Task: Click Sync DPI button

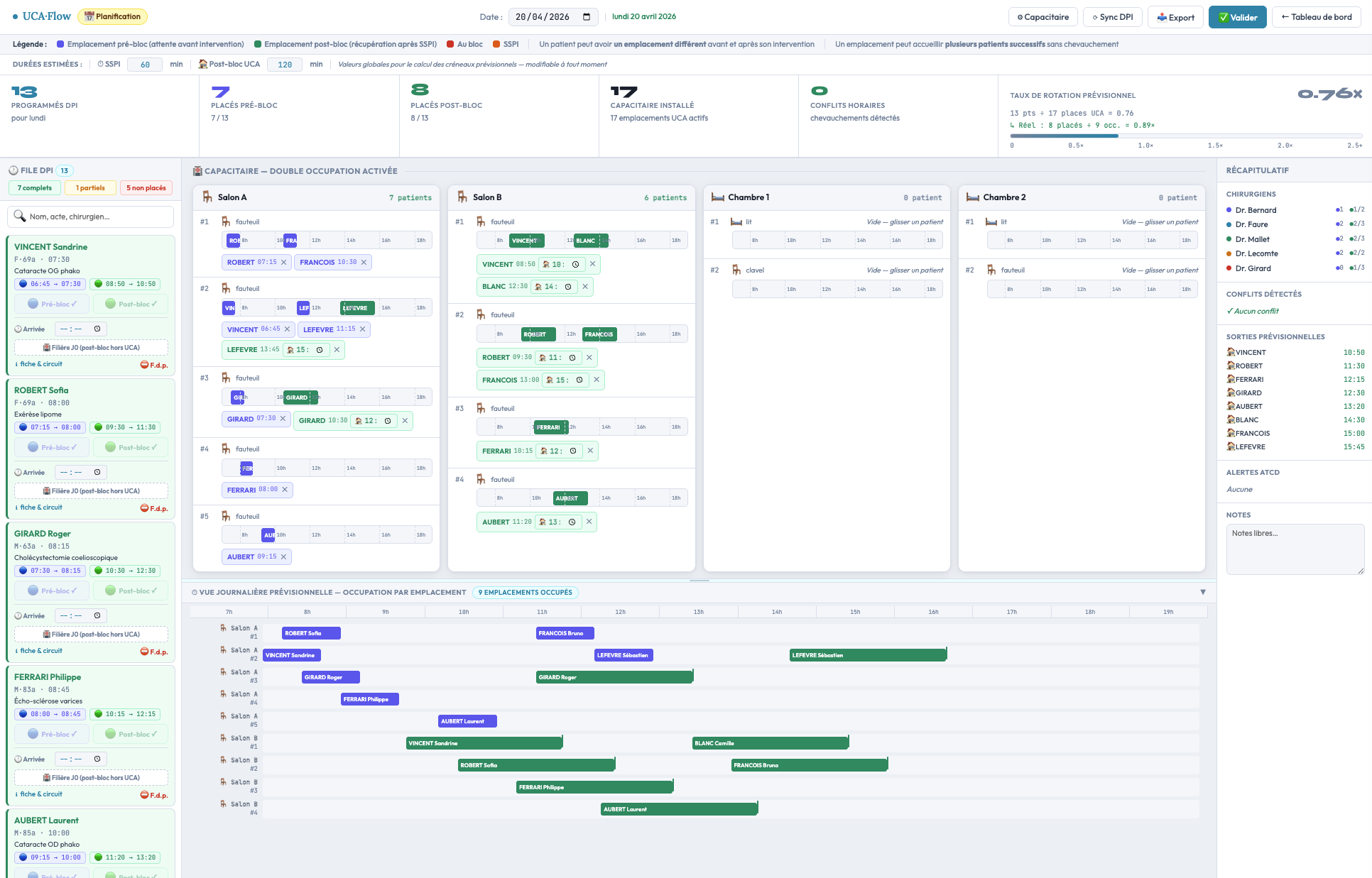Action: pyautogui.click(x=1113, y=17)
